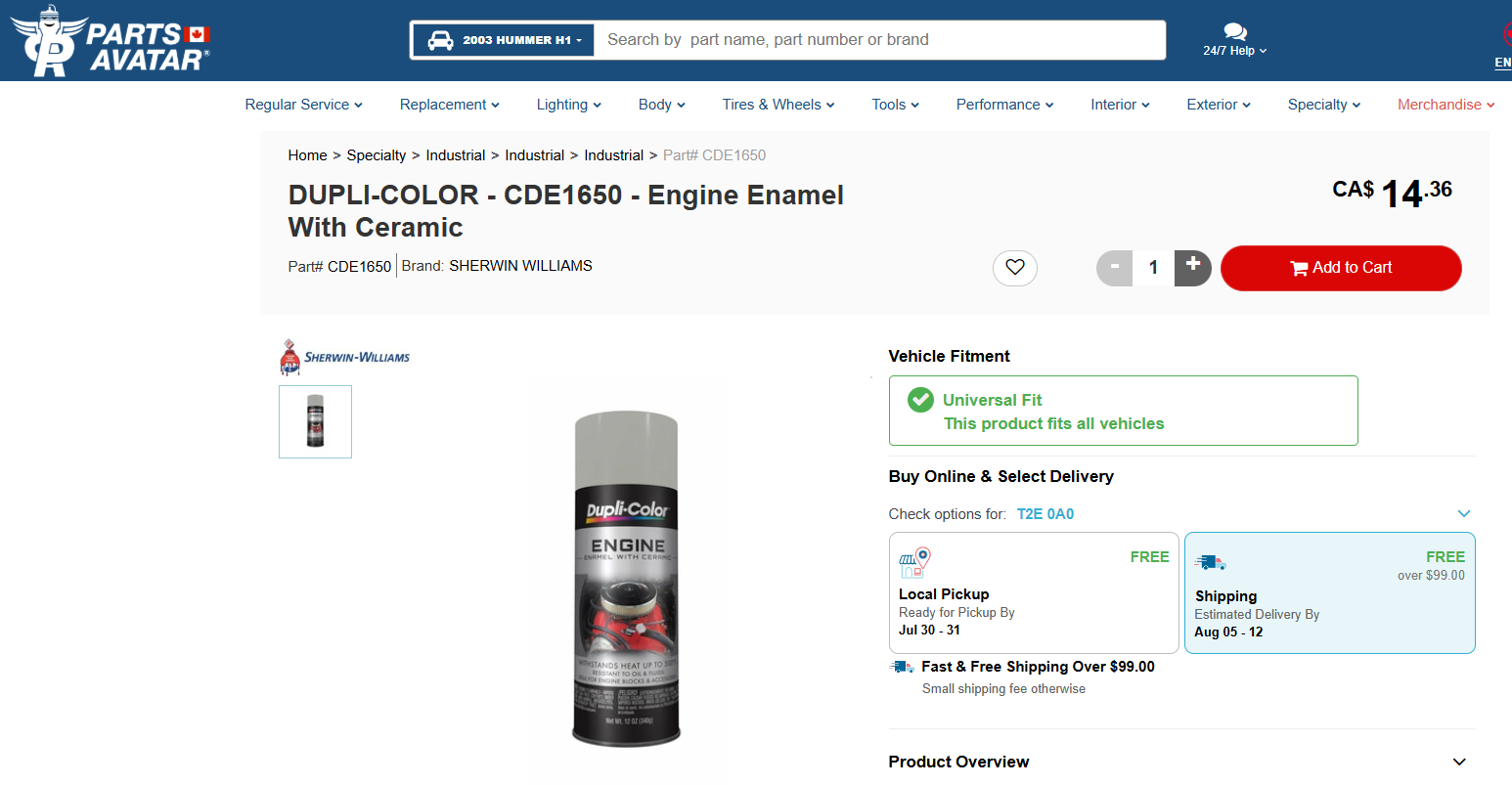The image size is (1512, 785).
Task: Click the Sherwin-Williams brand logo
Action: [345, 358]
